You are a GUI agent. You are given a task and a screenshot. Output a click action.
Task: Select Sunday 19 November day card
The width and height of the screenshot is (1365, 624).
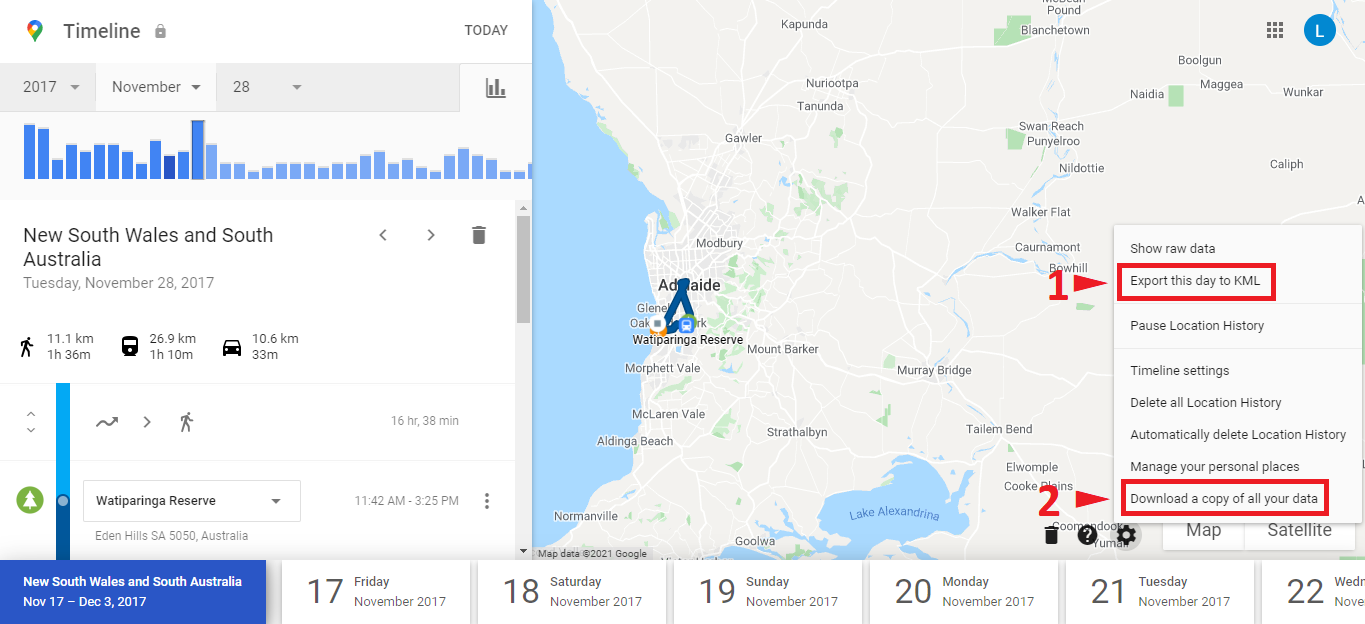(x=768, y=592)
